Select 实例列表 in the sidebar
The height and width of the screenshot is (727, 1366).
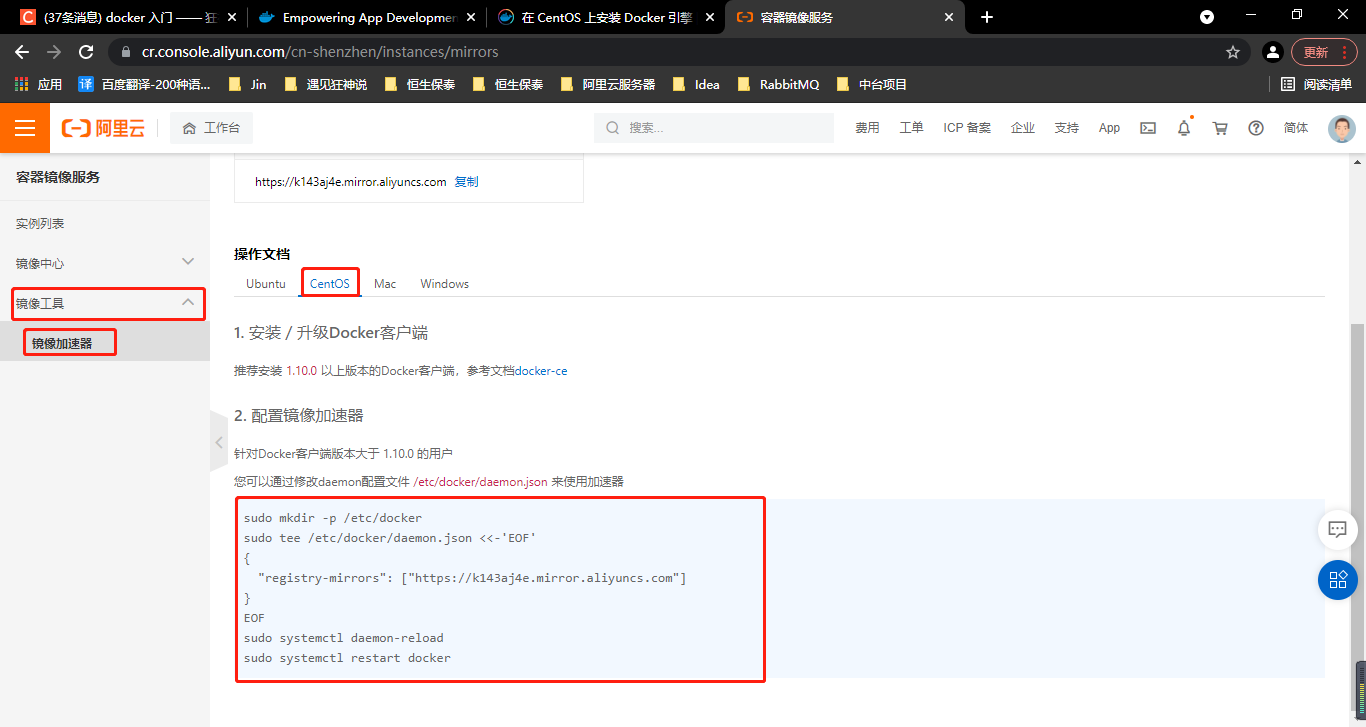105,223
